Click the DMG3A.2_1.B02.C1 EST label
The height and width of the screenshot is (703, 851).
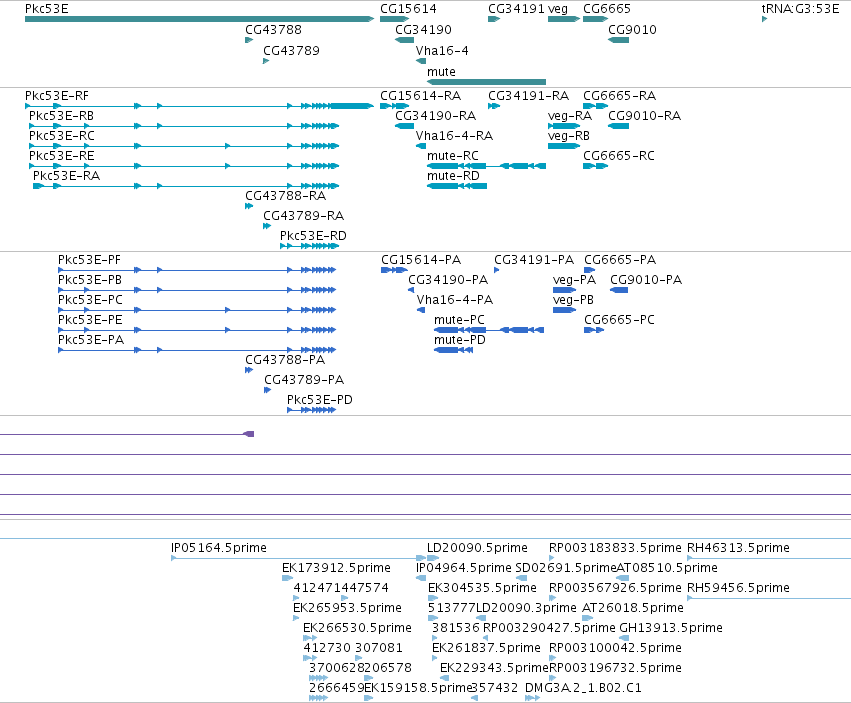tap(583, 688)
